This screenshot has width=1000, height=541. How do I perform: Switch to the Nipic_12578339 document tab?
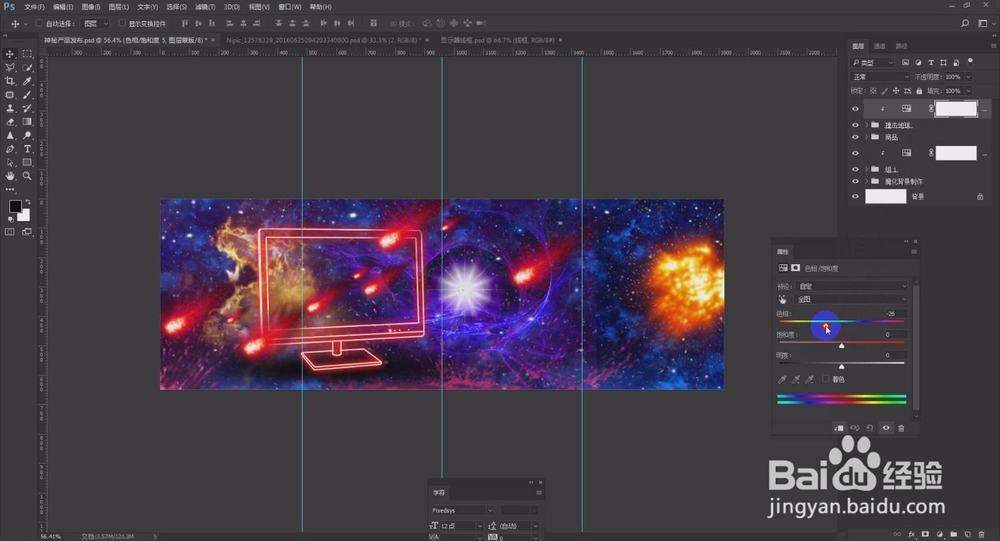click(322, 40)
